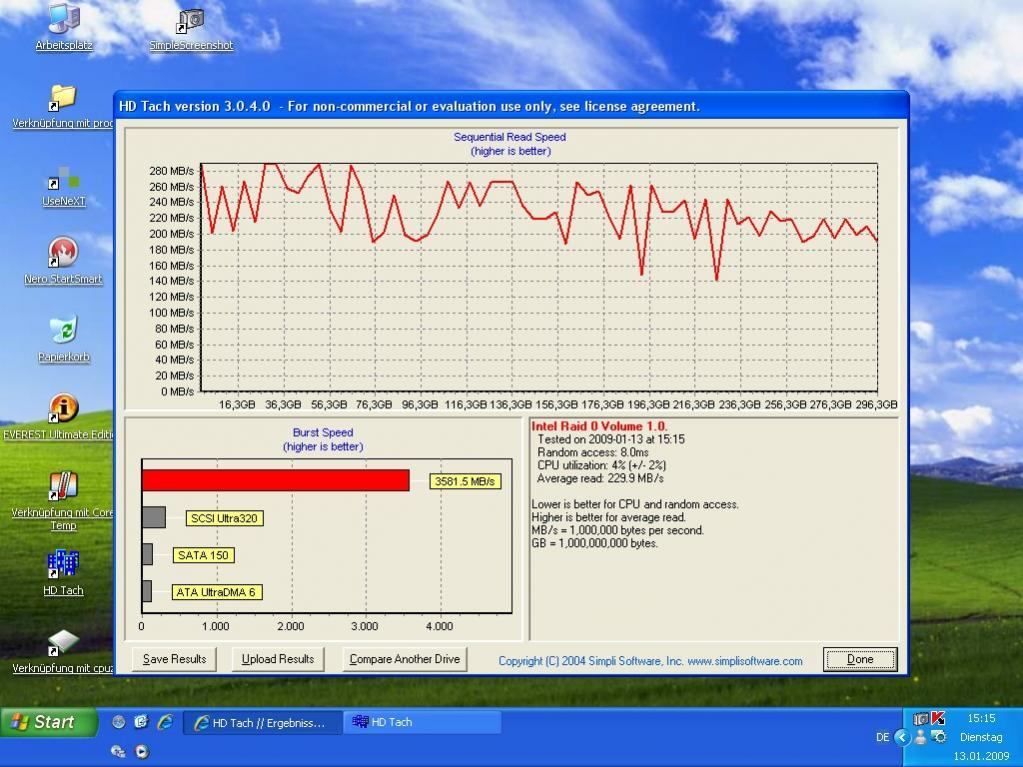Click the SATA 150 label
This screenshot has width=1023, height=767.
pos(204,555)
